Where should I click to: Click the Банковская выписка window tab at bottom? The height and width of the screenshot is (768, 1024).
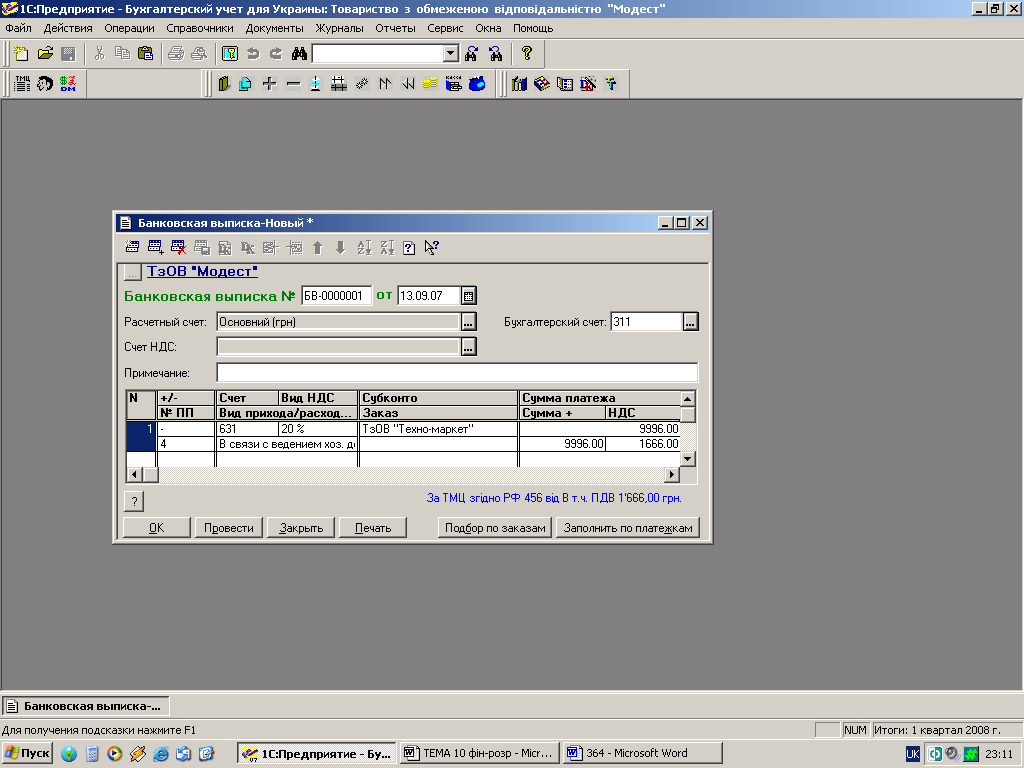click(x=86, y=706)
